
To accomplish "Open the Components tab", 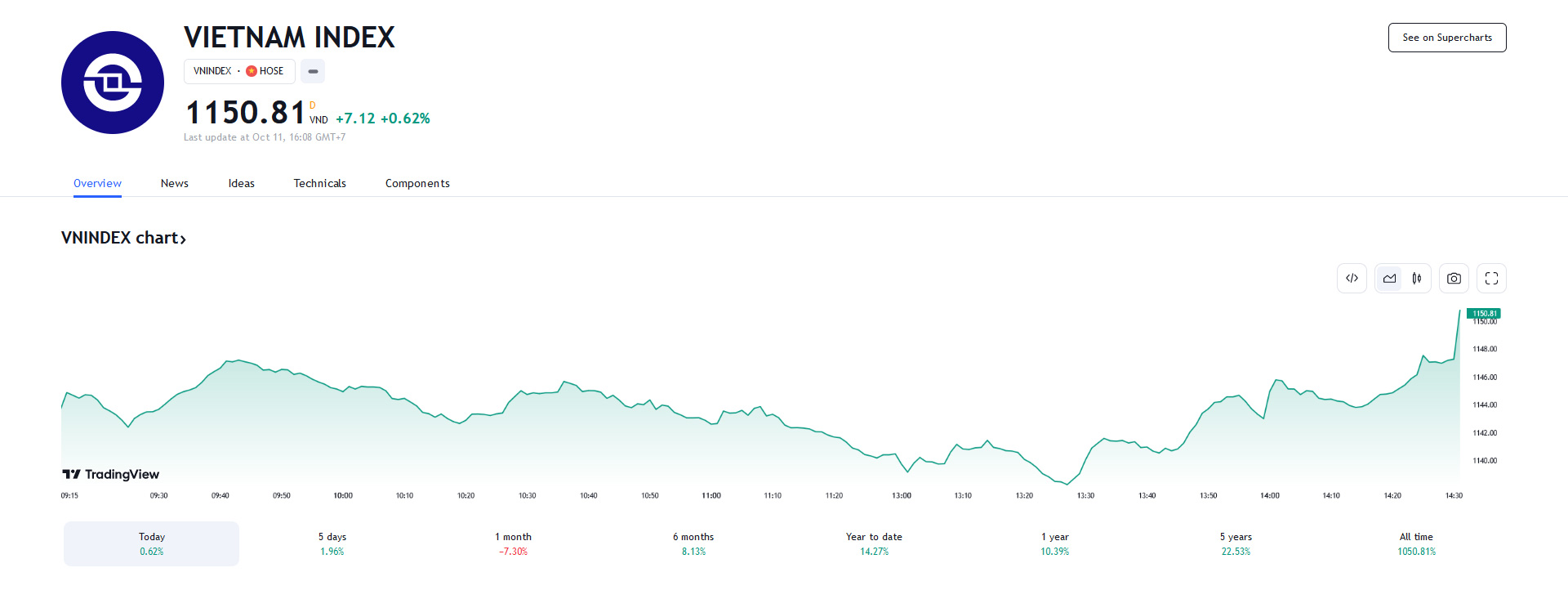I will pos(417,183).
